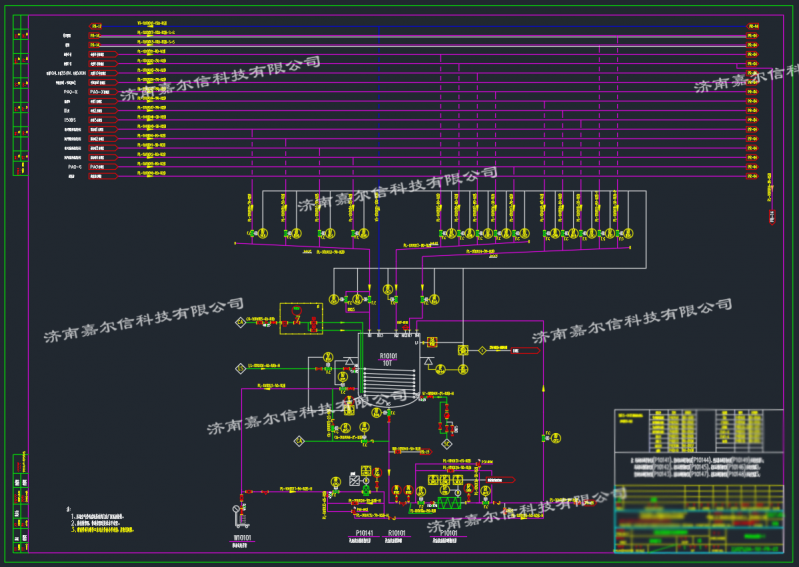Viewport: 799px width, 567px height.
Task: Click the P10141 equipment tag at bottom
Action: [x=364, y=533]
